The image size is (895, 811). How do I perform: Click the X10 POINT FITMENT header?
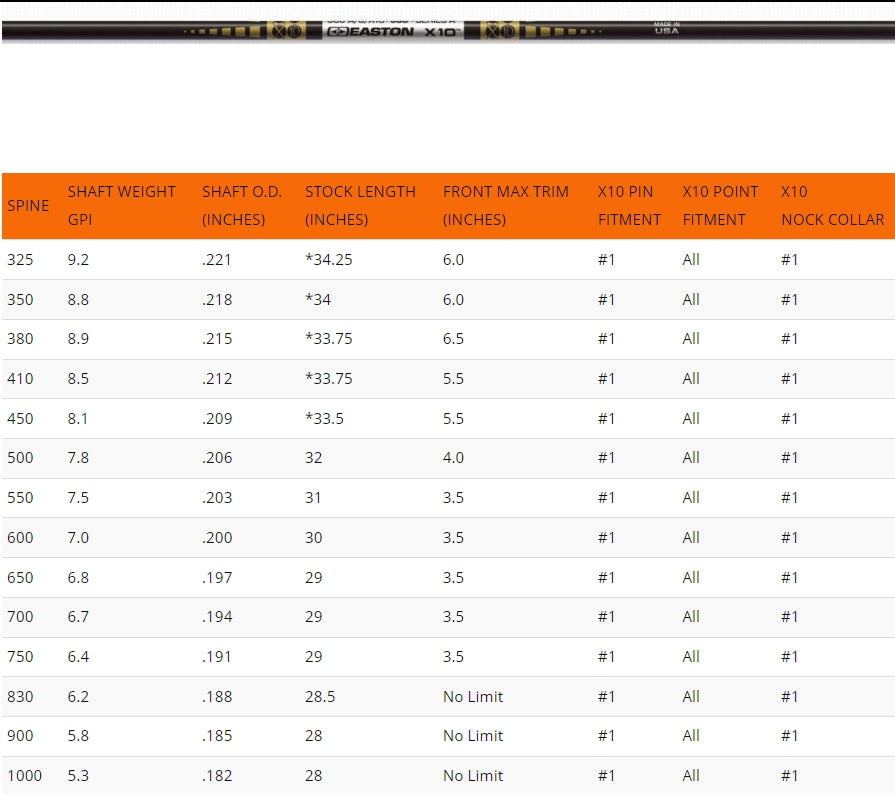[x=720, y=205]
